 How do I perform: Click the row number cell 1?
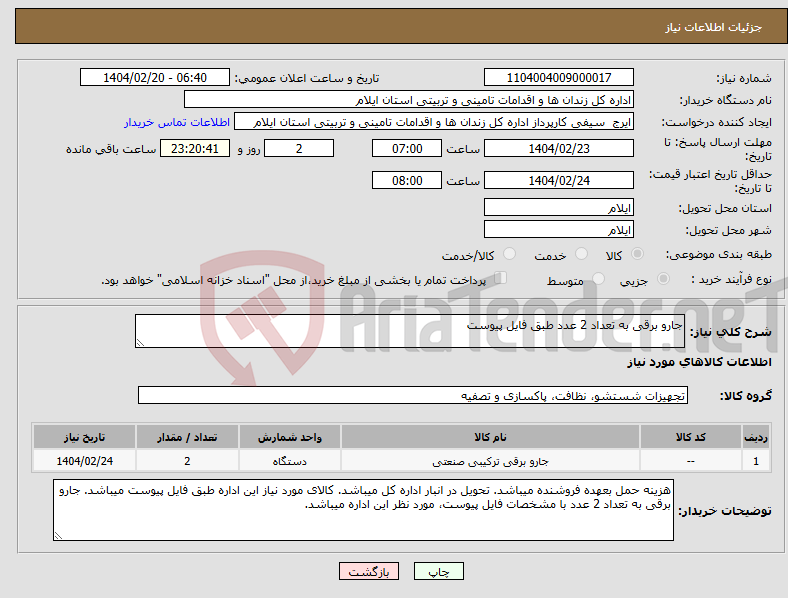pyautogui.click(x=756, y=461)
